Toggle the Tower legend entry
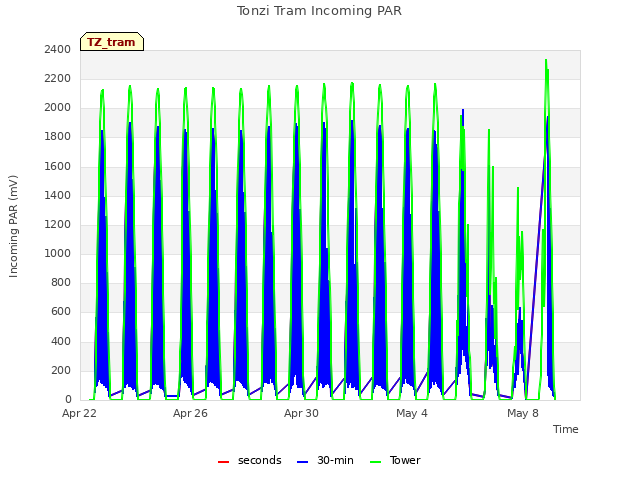The image size is (640, 480). point(395,460)
